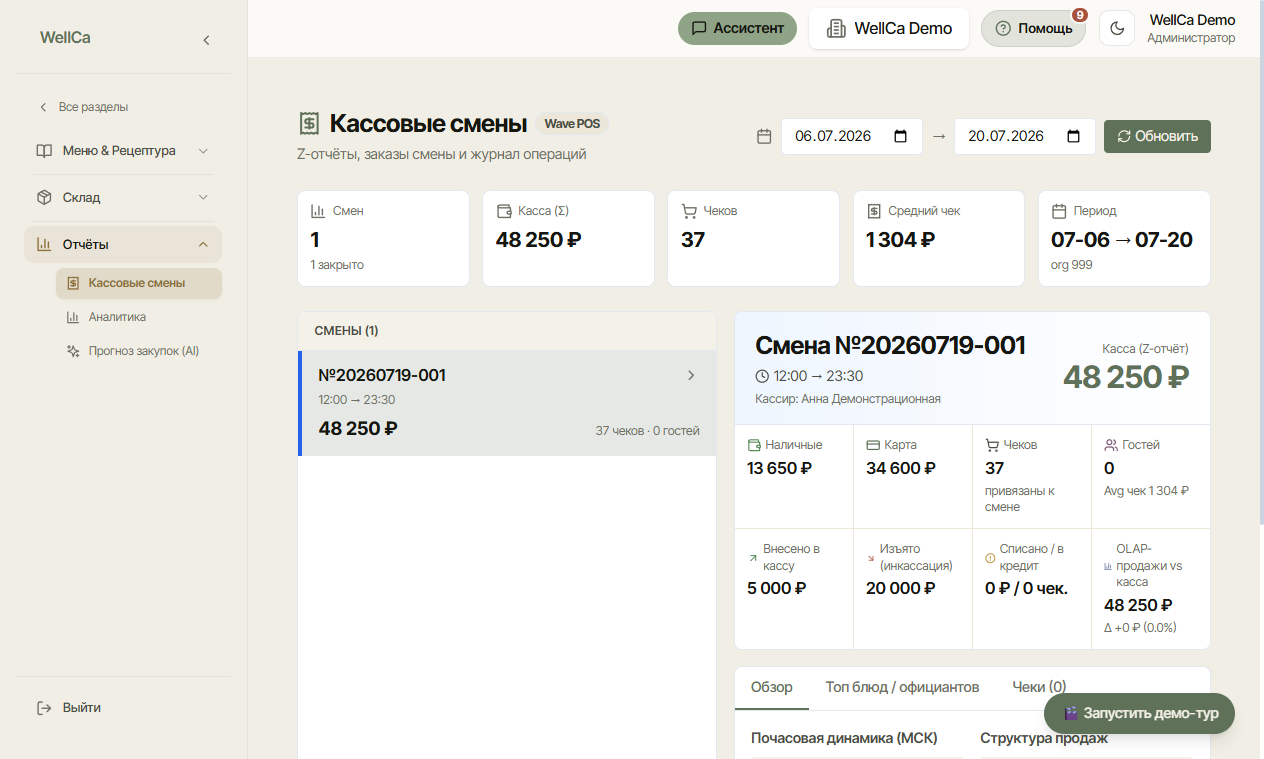Click the start date field 06.07.2026
The height and width of the screenshot is (759, 1264).
coord(852,136)
